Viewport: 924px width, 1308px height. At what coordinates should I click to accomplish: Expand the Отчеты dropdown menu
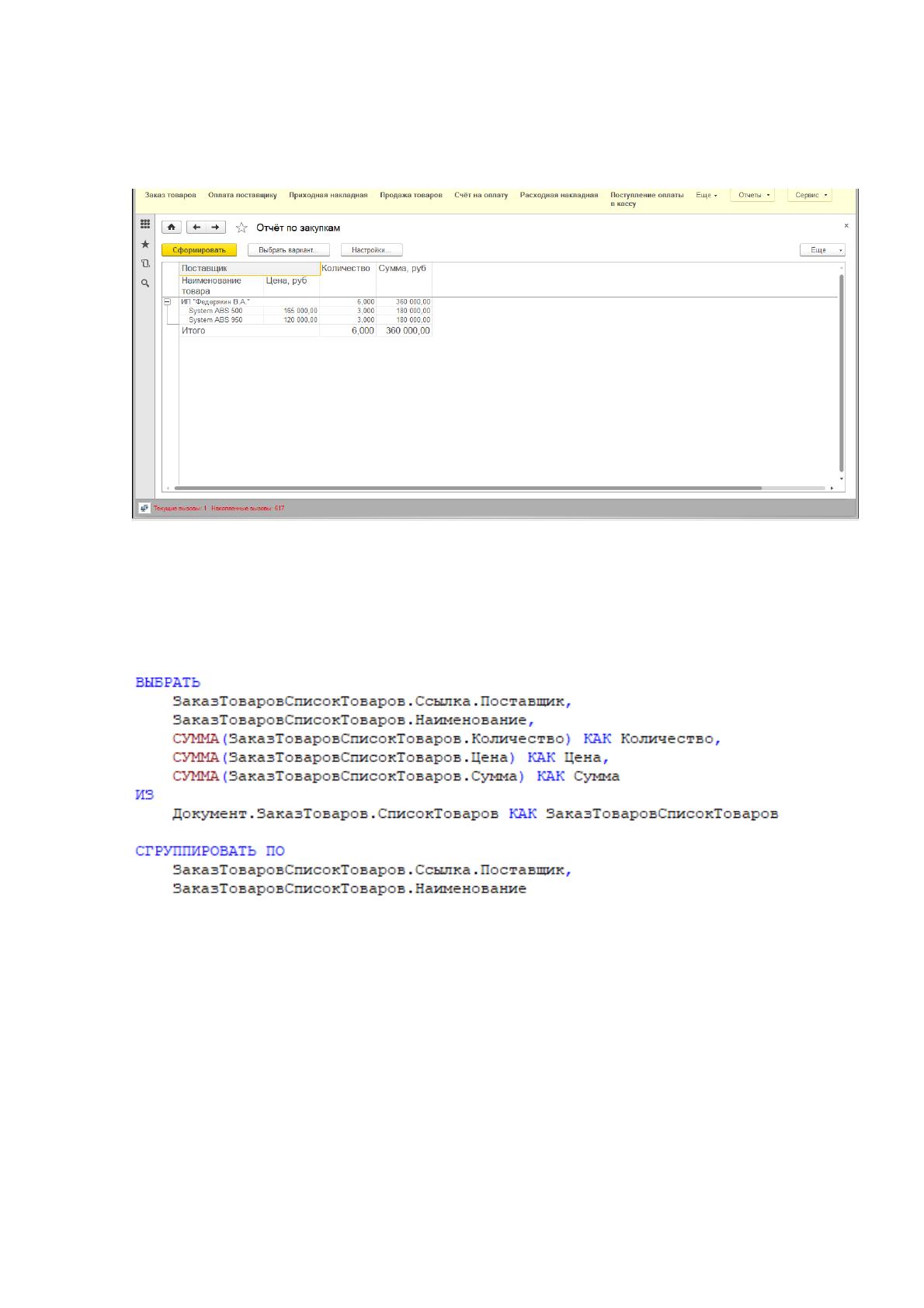(x=752, y=195)
